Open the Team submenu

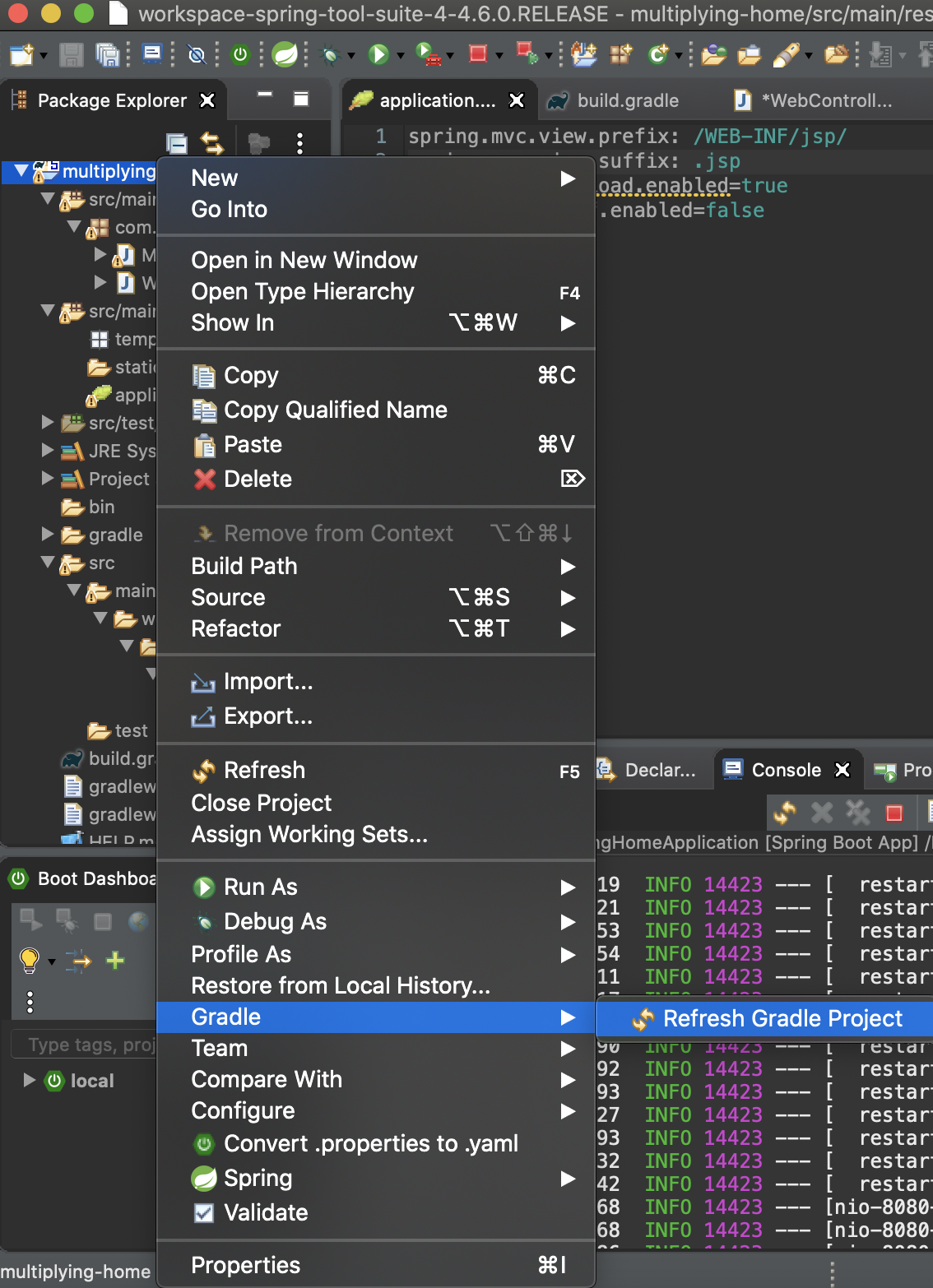(376, 1048)
